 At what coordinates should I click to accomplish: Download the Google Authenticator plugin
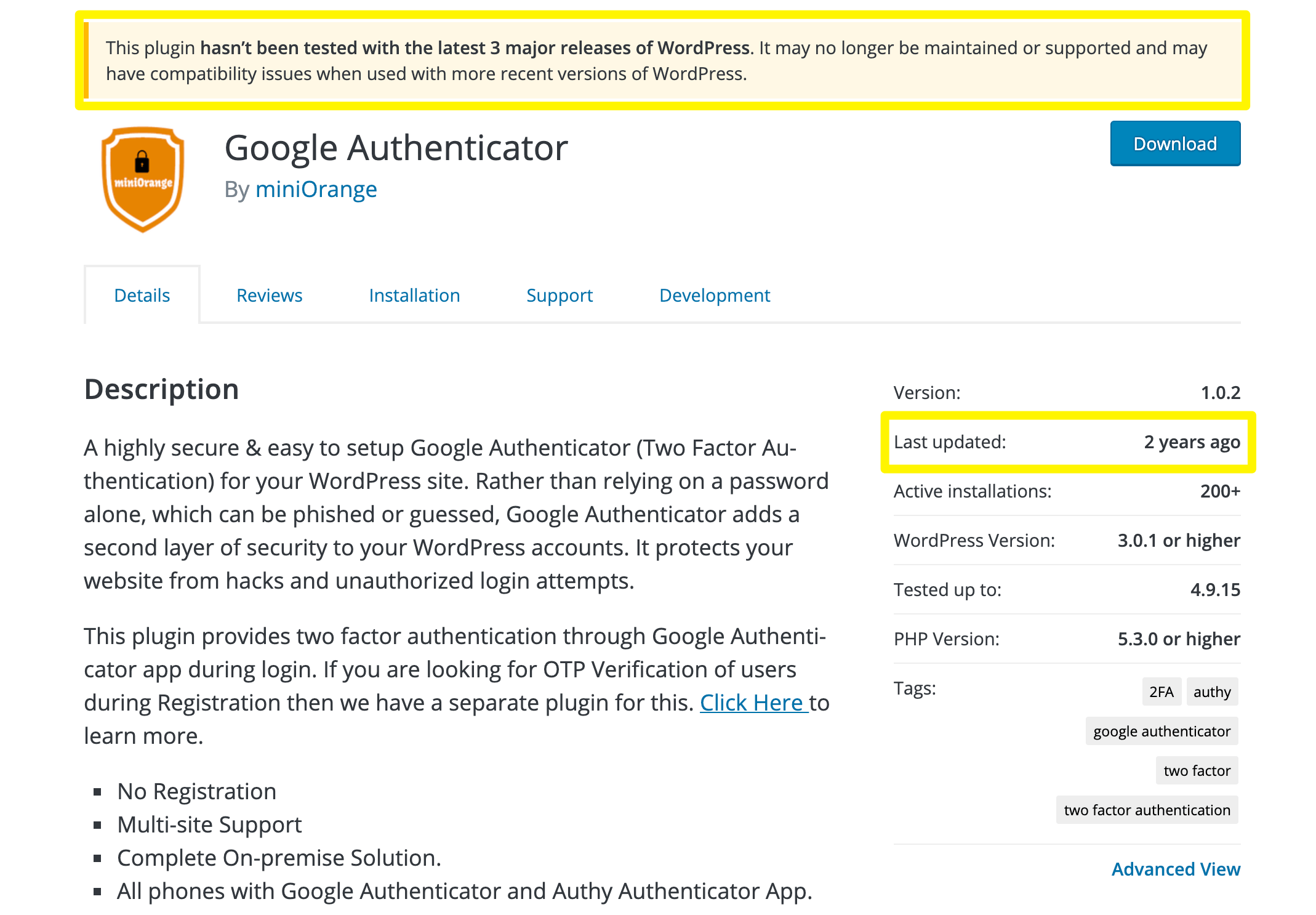1175,143
